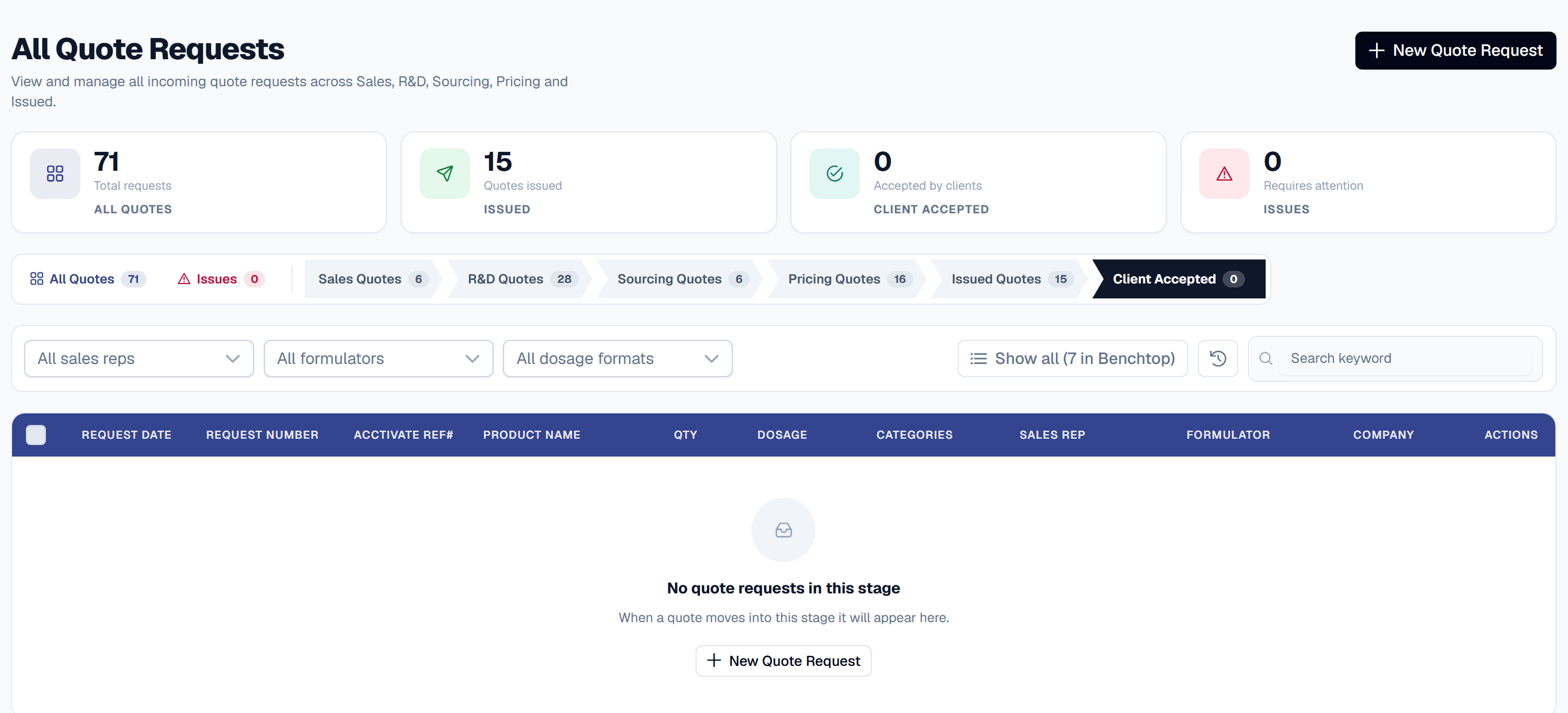Viewport: 1568px width, 713px height.
Task: Click the ISSUES card label
Action: 1286,209
